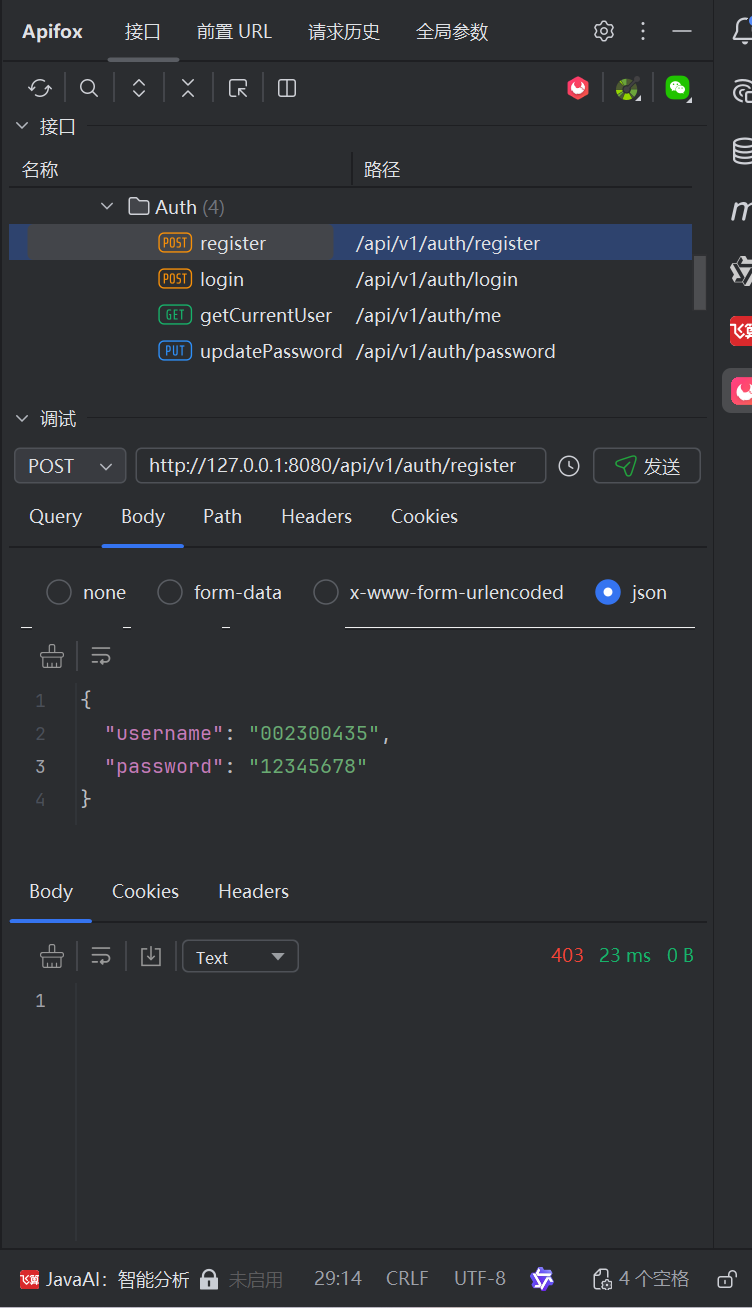Collapse the Auth folder
Screen dimensions: 752x1308
pos(107,207)
